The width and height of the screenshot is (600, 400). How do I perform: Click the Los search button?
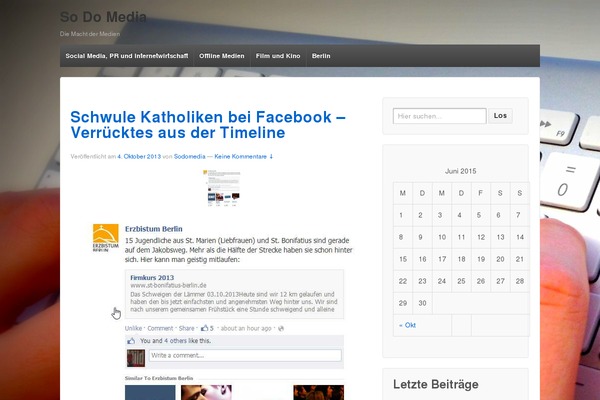pyautogui.click(x=500, y=116)
